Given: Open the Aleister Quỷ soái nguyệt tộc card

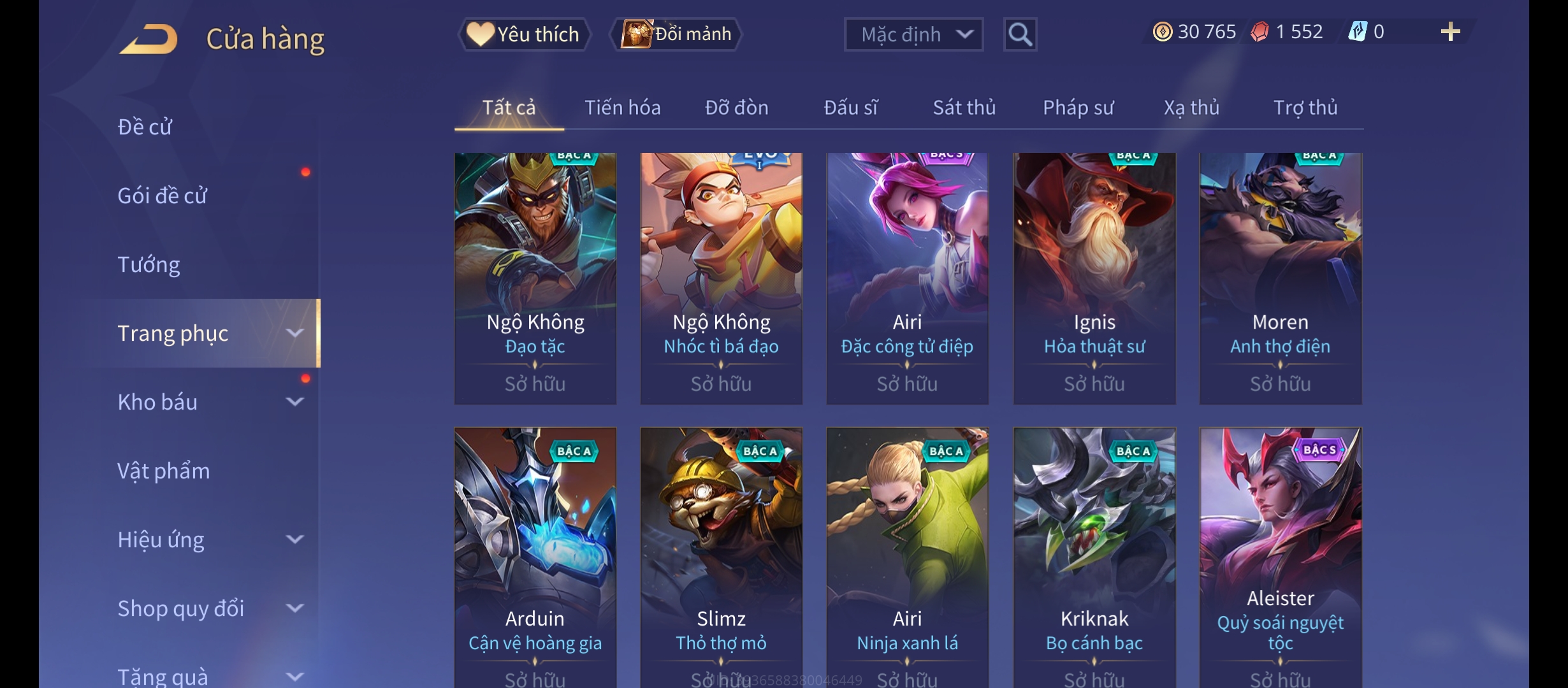Looking at the screenshot, I should (1280, 557).
